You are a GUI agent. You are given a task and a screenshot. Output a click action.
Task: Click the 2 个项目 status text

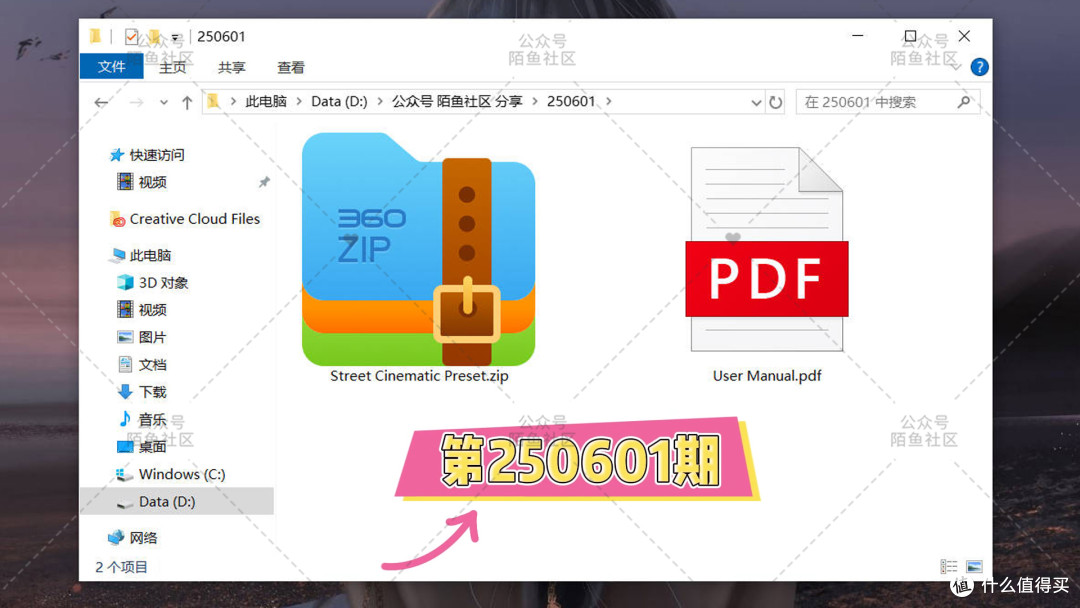(x=121, y=567)
